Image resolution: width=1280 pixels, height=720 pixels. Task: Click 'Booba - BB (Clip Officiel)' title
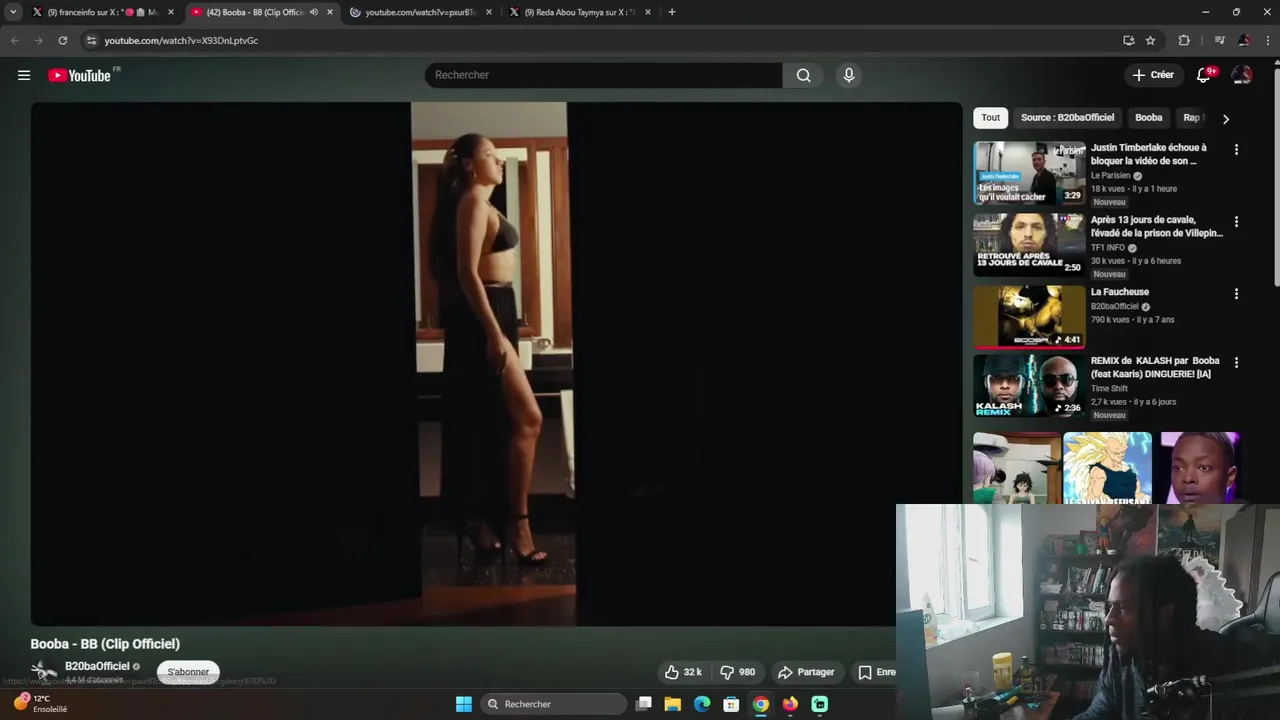105,644
